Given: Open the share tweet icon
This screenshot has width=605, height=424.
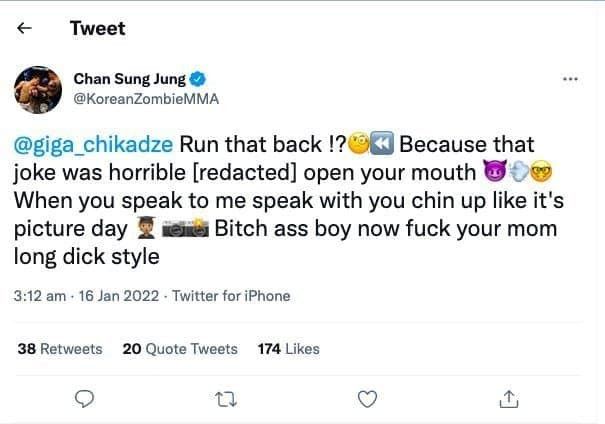Looking at the screenshot, I should [x=508, y=400].
